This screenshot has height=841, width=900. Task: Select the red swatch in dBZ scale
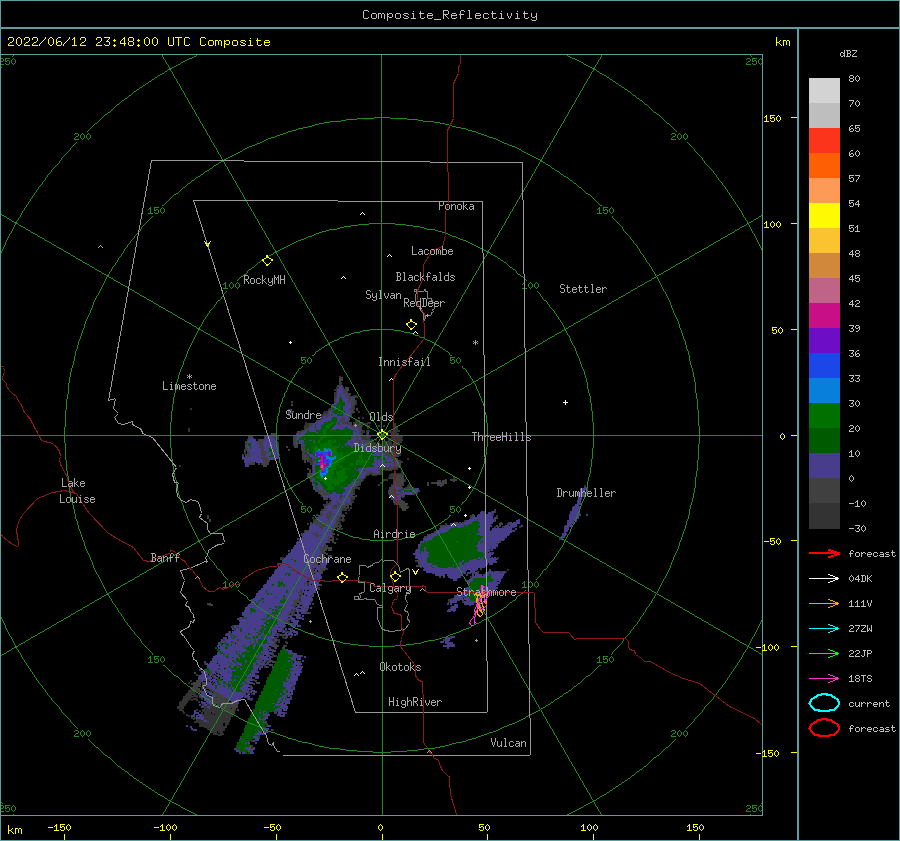click(x=824, y=141)
